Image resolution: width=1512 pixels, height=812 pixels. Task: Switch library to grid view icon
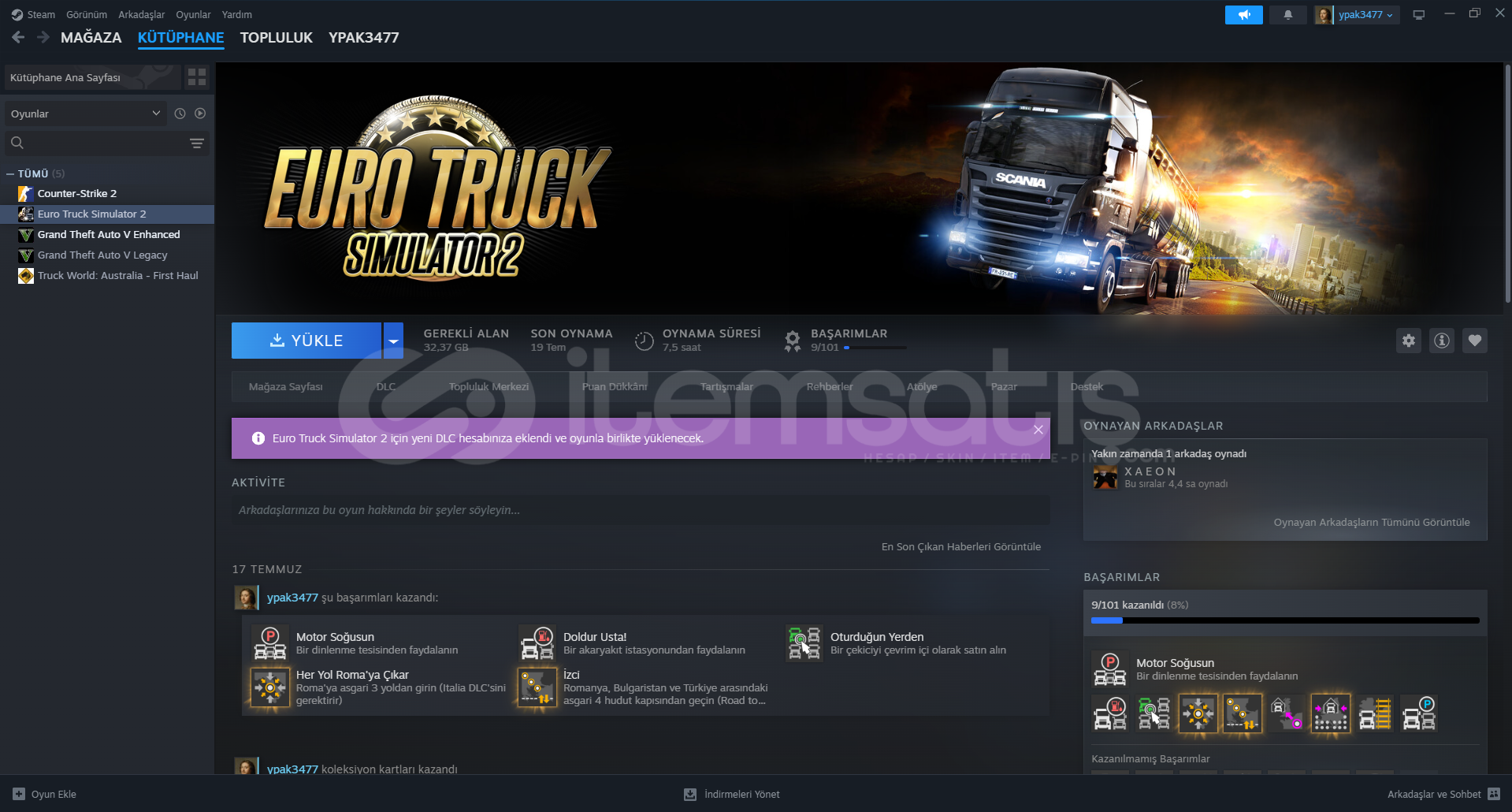pos(197,77)
